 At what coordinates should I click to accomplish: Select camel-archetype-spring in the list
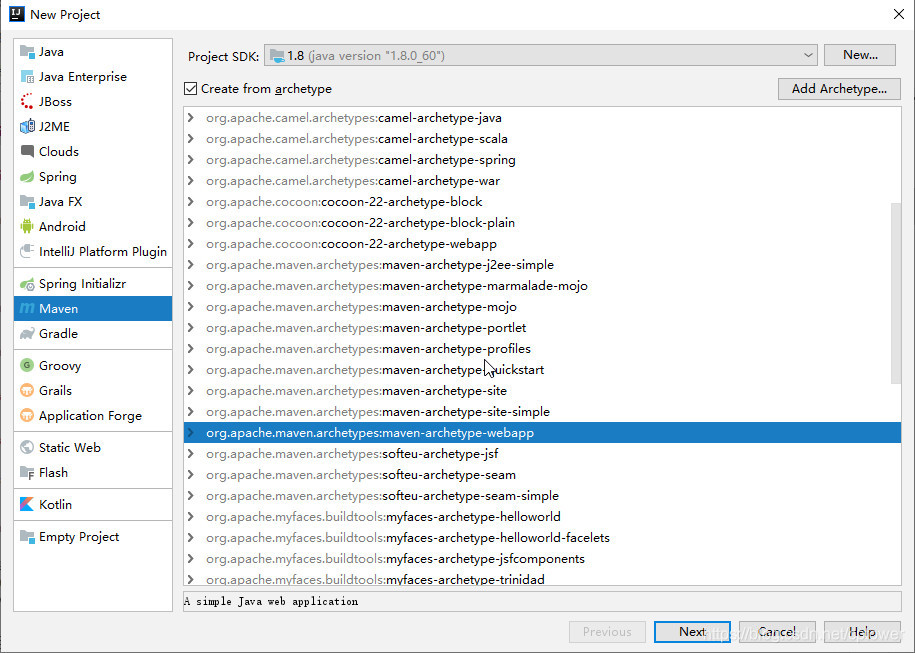(542, 160)
